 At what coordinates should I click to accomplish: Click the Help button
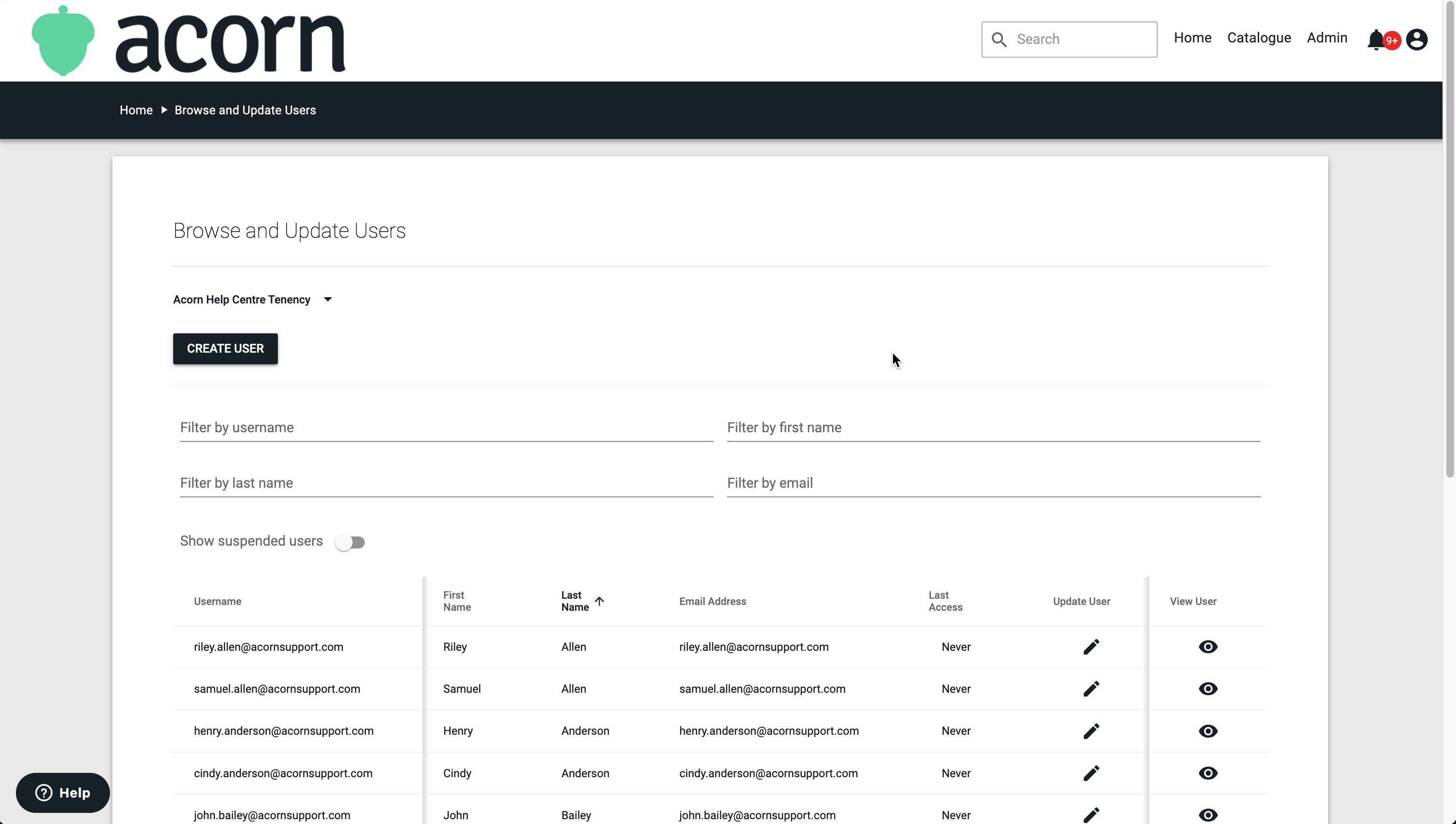[63, 792]
